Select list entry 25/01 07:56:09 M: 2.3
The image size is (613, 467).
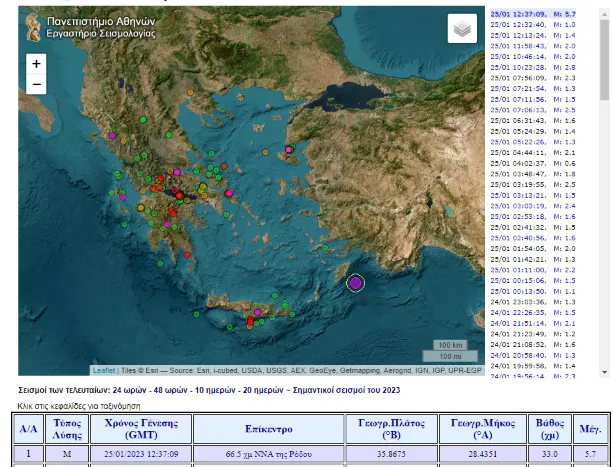click(x=533, y=78)
